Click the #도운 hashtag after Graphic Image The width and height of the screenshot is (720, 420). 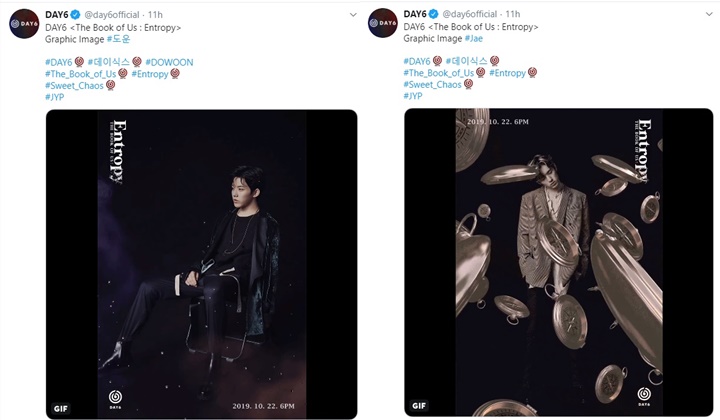tap(119, 39)
